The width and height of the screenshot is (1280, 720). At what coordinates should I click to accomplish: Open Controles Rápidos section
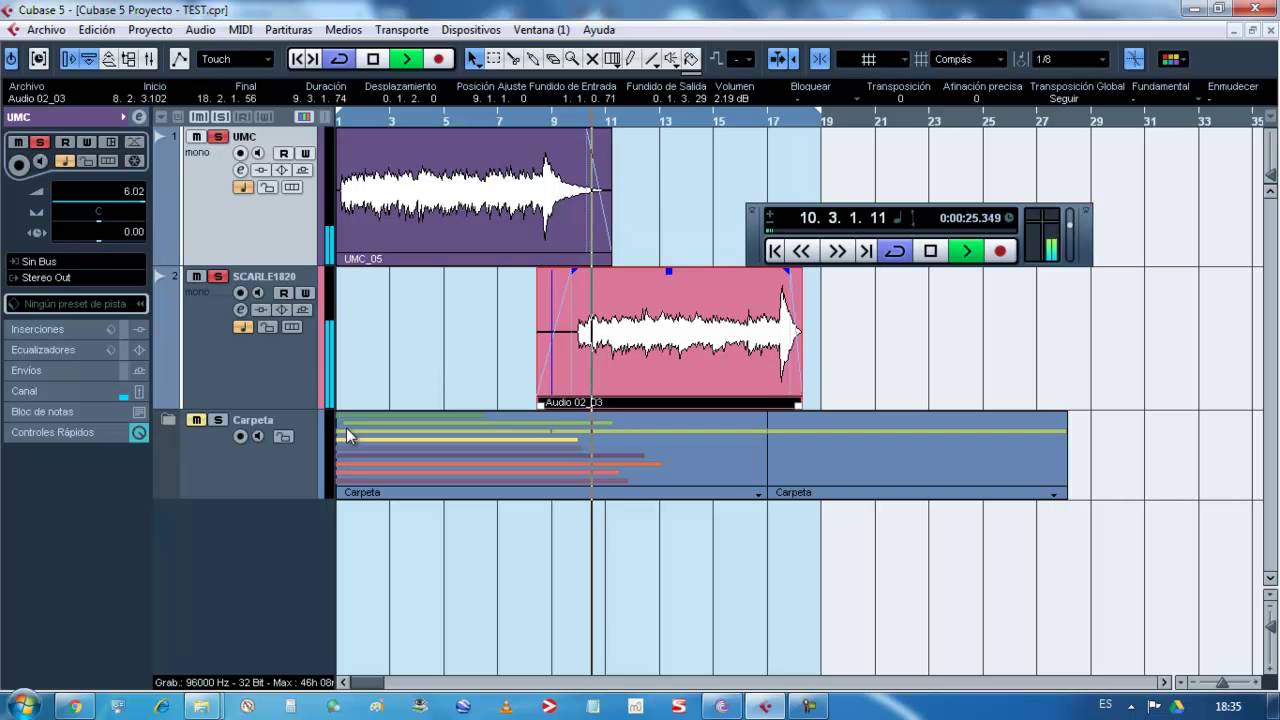(76, 432)
